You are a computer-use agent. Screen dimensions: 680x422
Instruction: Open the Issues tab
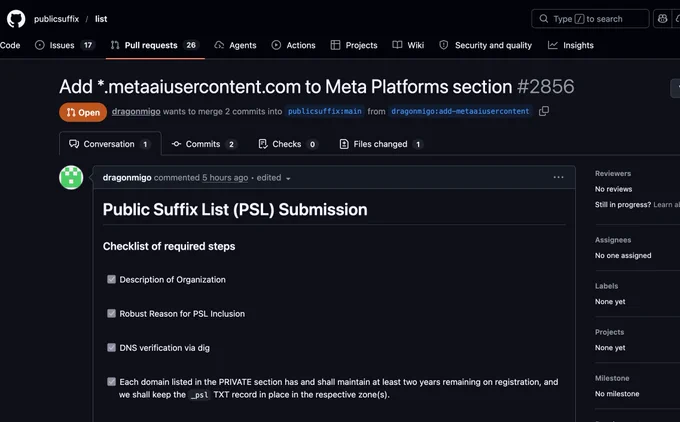(x=64, y=45)
